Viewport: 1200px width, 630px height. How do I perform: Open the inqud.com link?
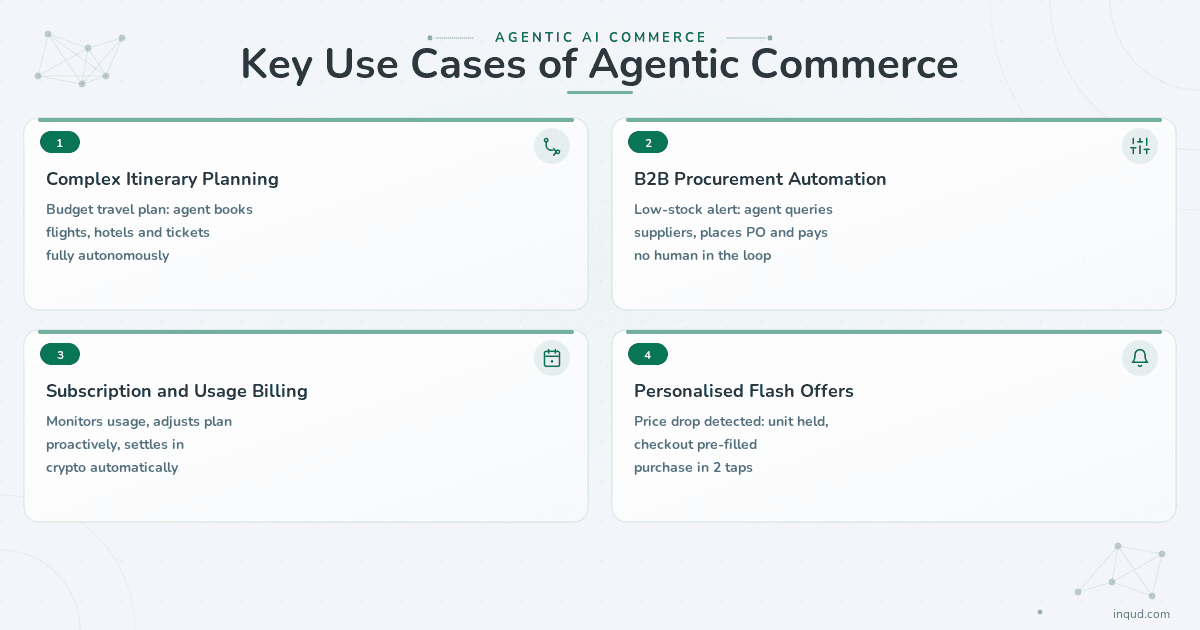click(x=1141, y=614)
